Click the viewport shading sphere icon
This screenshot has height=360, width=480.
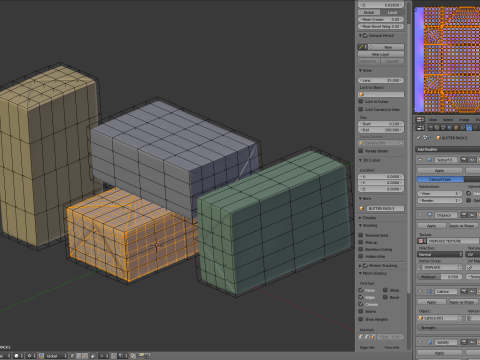(17, 356)
